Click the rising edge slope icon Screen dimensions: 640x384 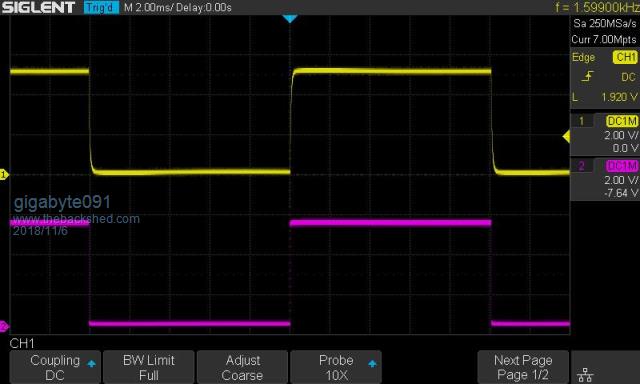tap(588, 76)
